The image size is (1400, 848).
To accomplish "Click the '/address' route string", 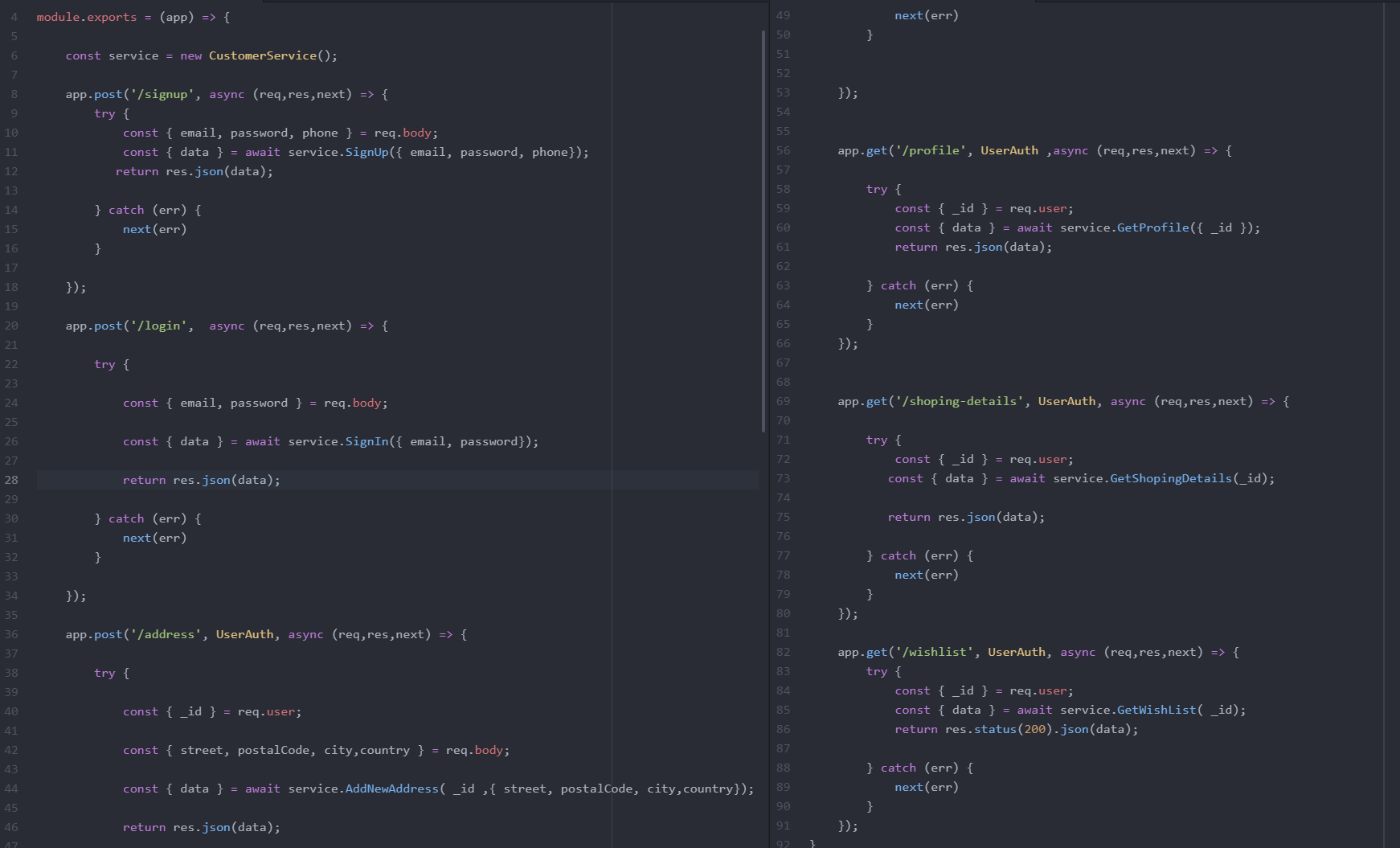I will click(166, 634).
